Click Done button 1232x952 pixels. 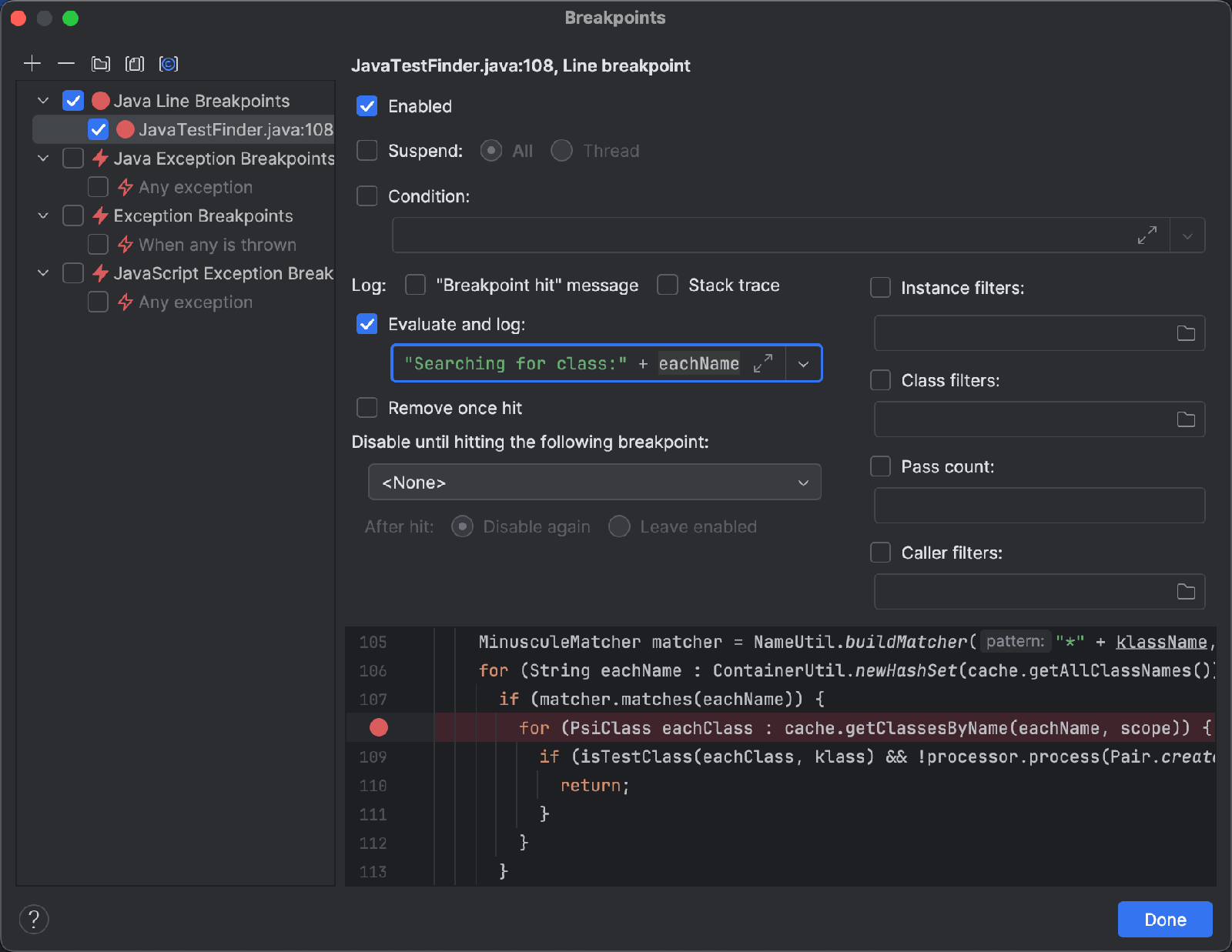point(1165,919)
